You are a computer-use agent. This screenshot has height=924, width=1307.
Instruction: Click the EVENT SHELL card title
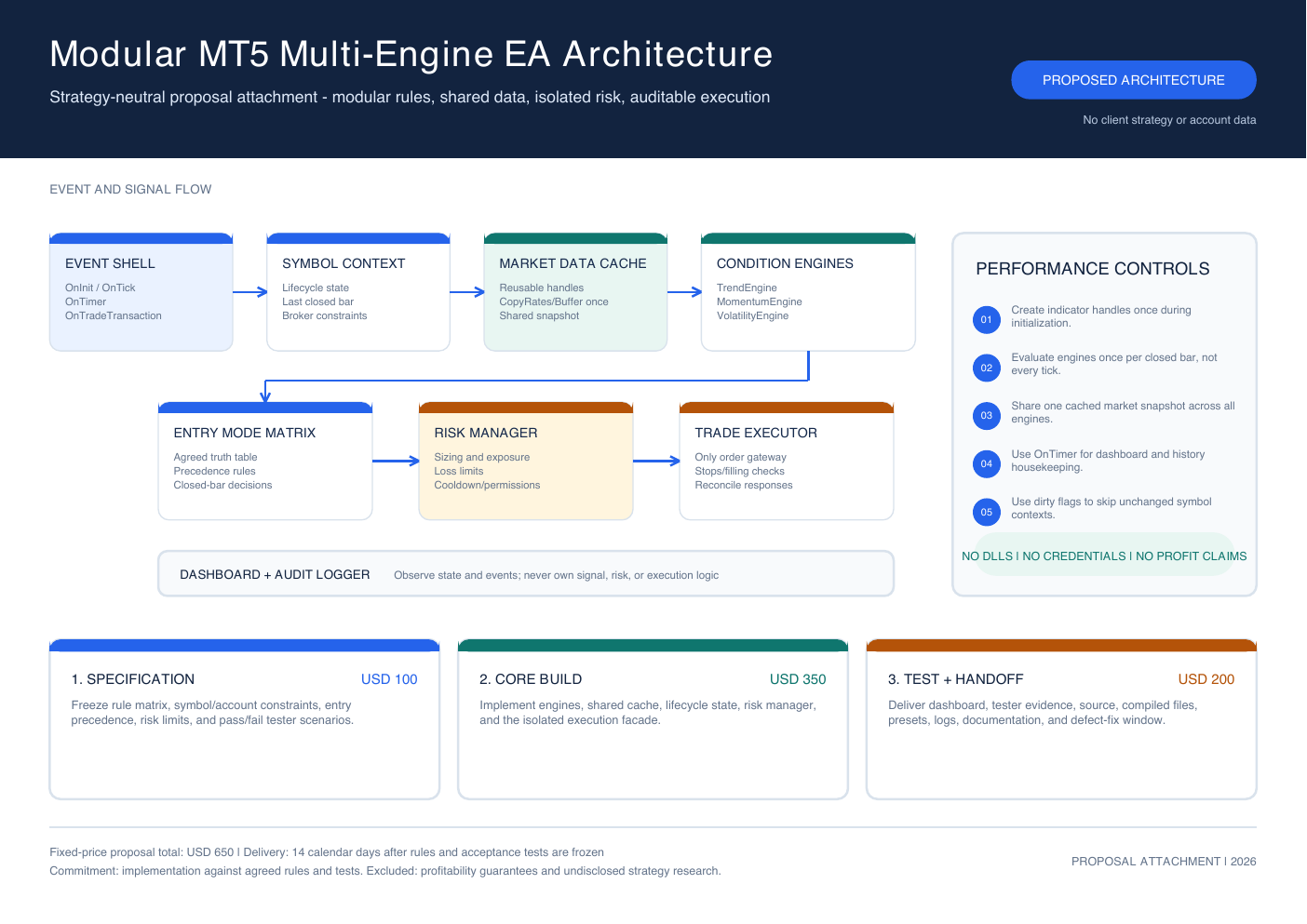[110, 263]
